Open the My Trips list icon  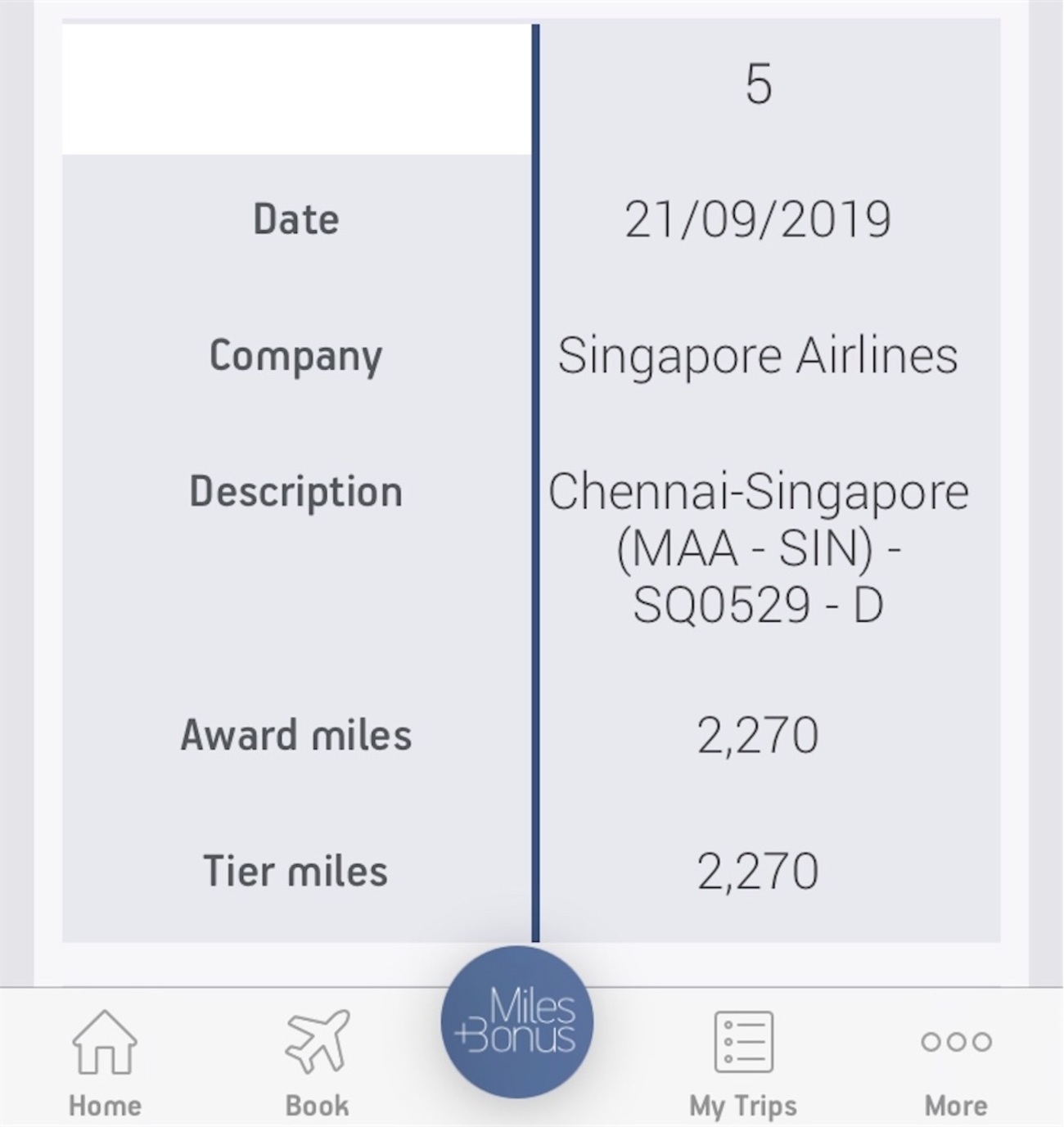click(x=743, y=1041)
